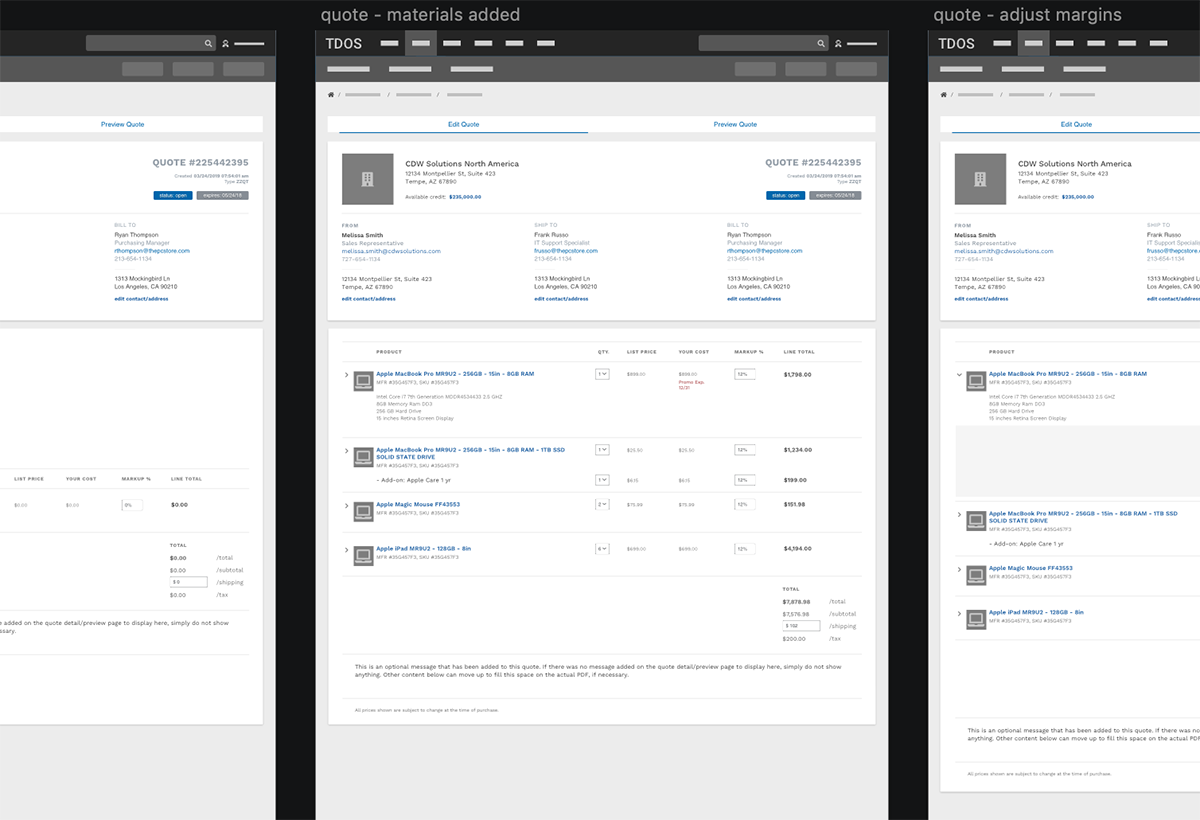Click the user icon in the $0.00-totals artboard
Screen dimensions: 1200x820
click(226, 44)
